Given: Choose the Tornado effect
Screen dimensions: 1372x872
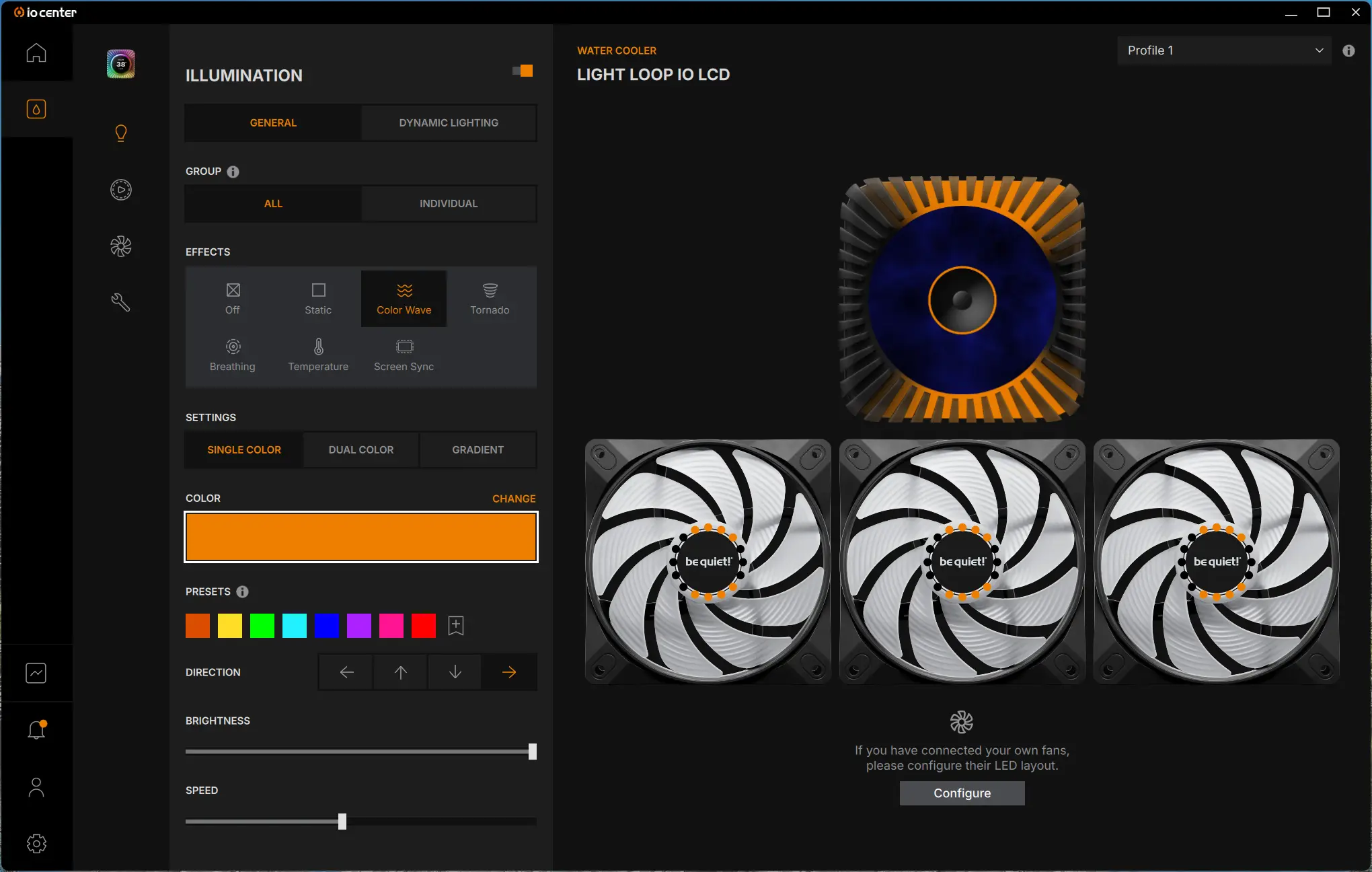Looking at the screenshot, I should [x=490, y=299].
